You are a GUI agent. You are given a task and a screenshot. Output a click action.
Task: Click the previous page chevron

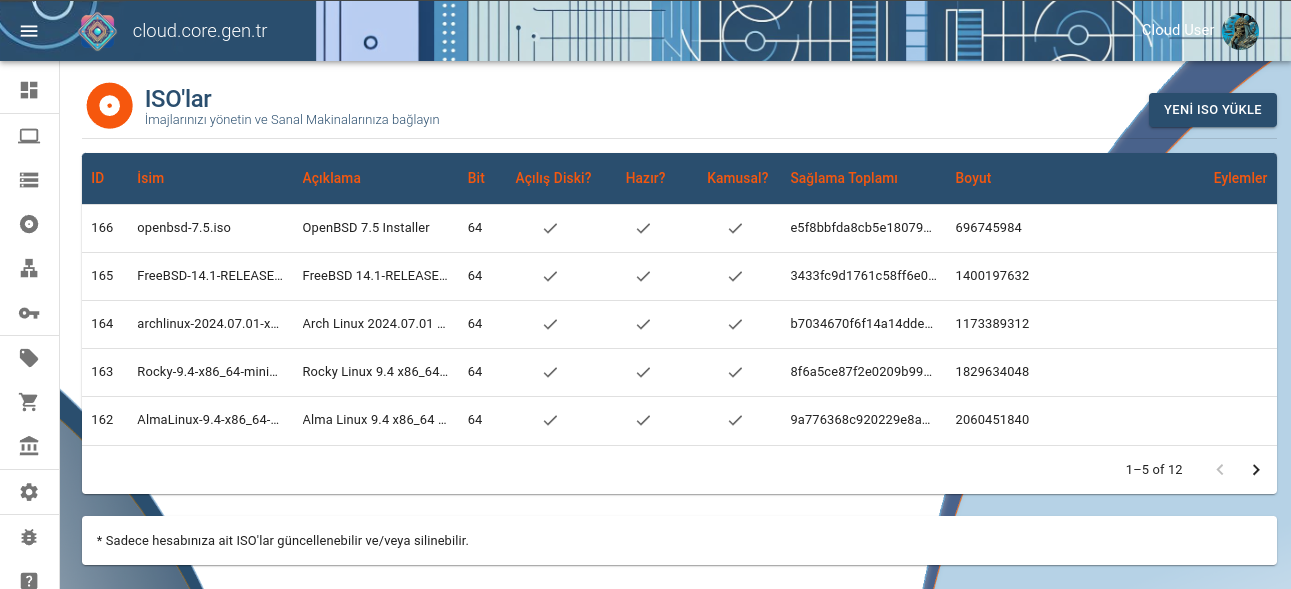1219,468
